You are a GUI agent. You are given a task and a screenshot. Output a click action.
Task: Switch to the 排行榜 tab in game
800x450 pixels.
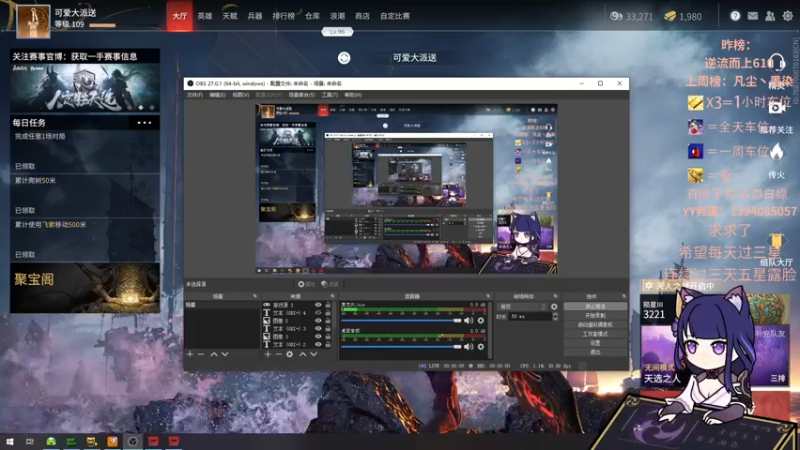pyautogui.click(x=283, y=16)
